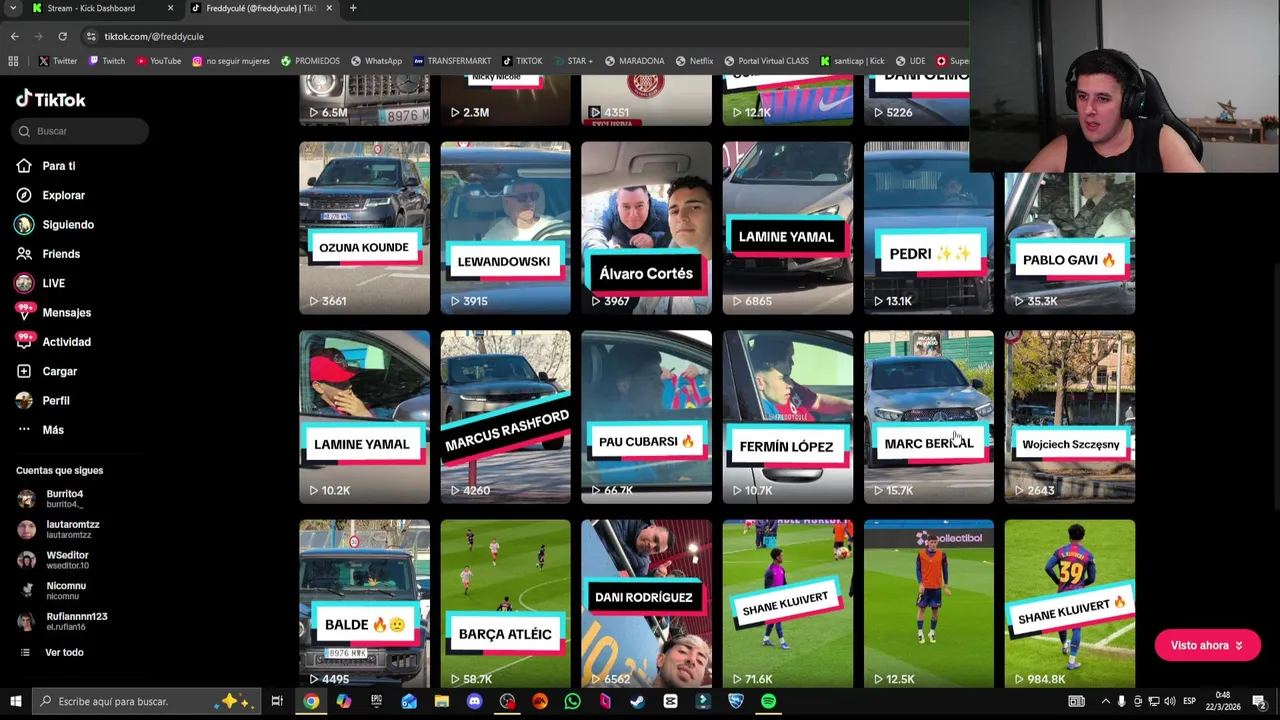The height and width of the screenshot is (720, 1280).
Task: Open the Para ti feed
Action: tap(58, 166)
